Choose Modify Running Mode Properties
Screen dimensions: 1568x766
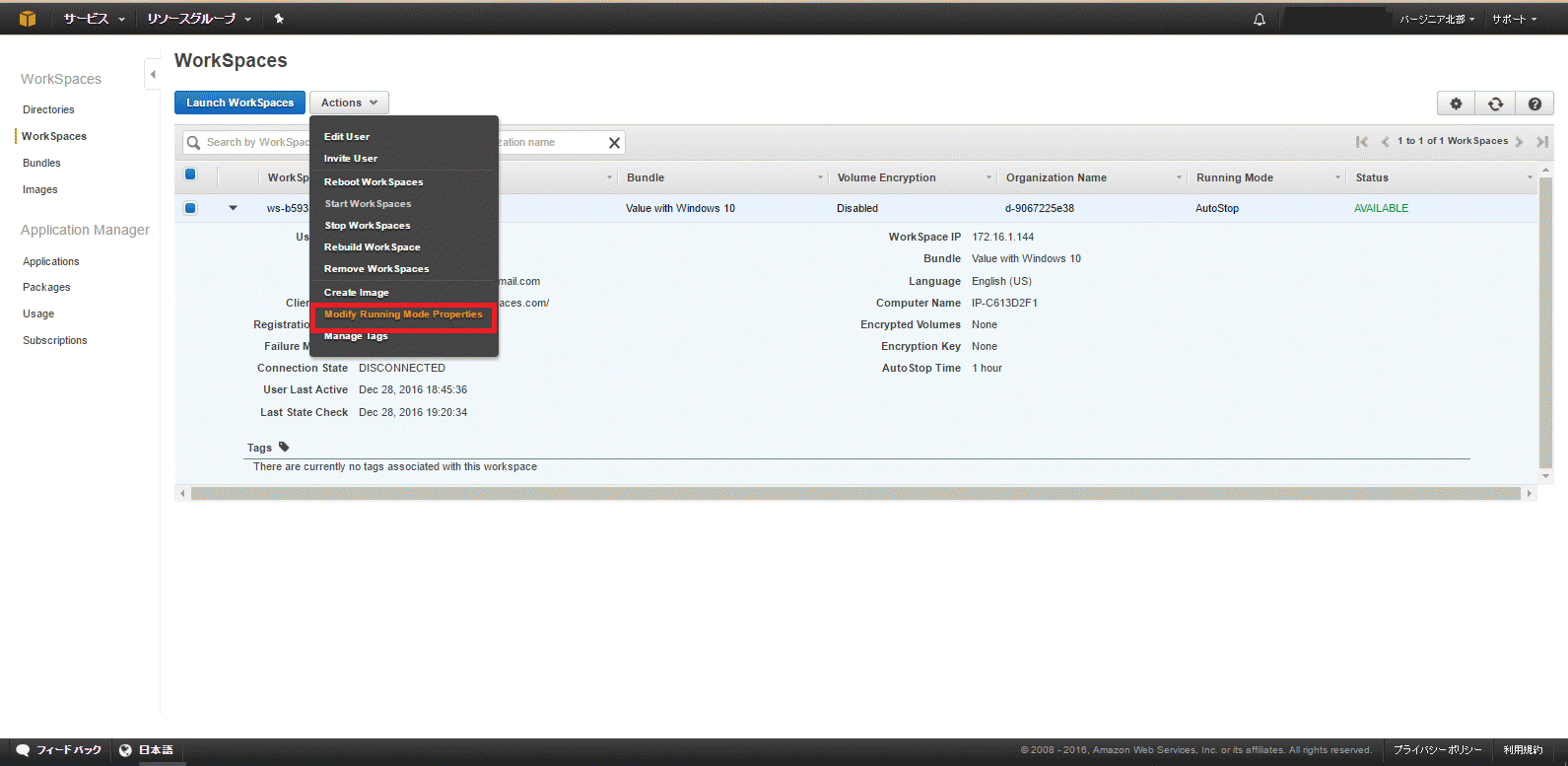tap(404, 314)
